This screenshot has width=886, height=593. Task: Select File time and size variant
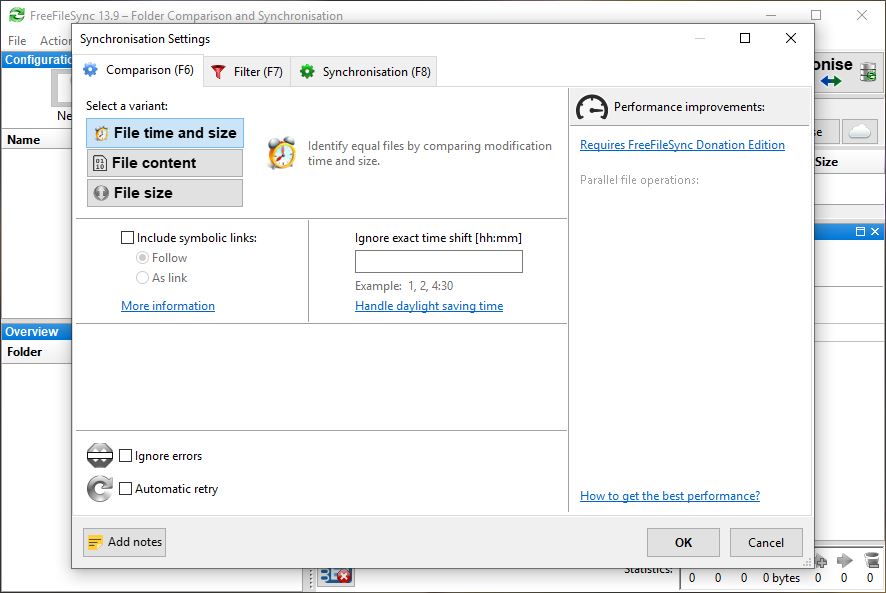[165, 133]
